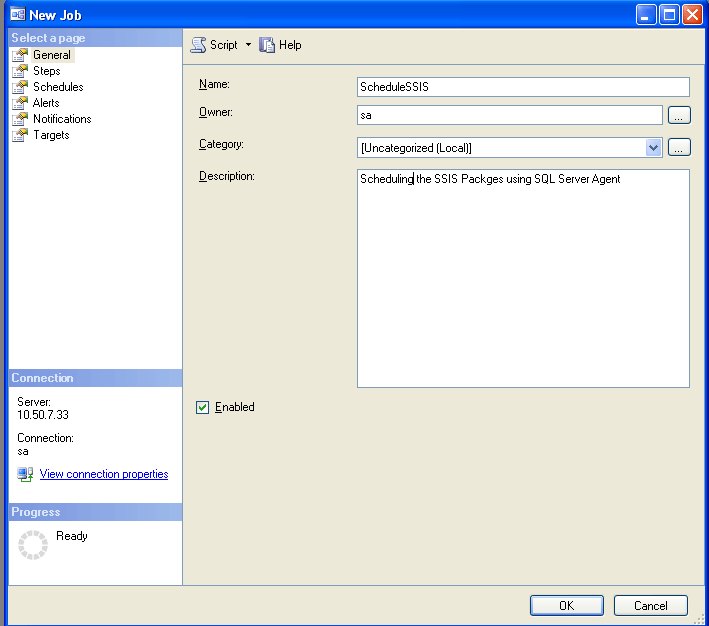Click the Notifications page icon
Image resolution: width=709 pixels, height=626 pixels.
[x=19, y=119]
